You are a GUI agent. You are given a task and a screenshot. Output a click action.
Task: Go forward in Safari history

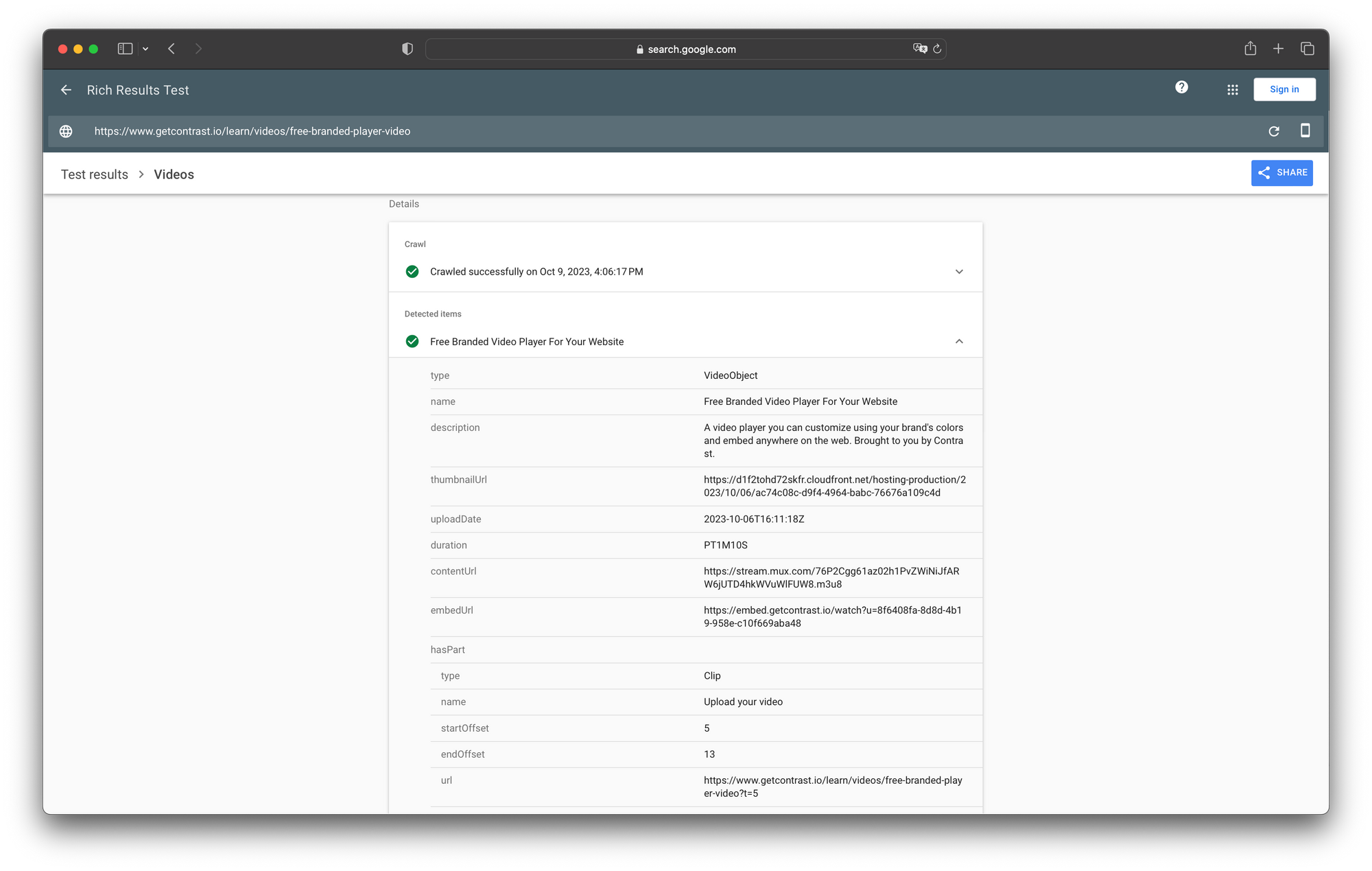[x=198, y=49]
